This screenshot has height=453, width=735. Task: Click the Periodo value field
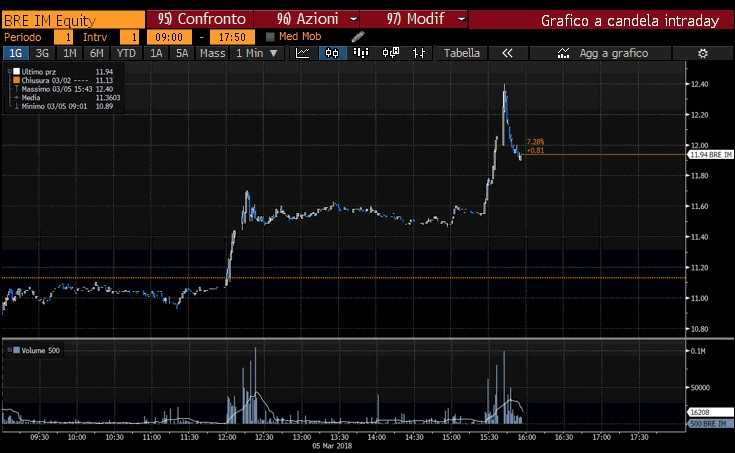(x=63, y=37)
